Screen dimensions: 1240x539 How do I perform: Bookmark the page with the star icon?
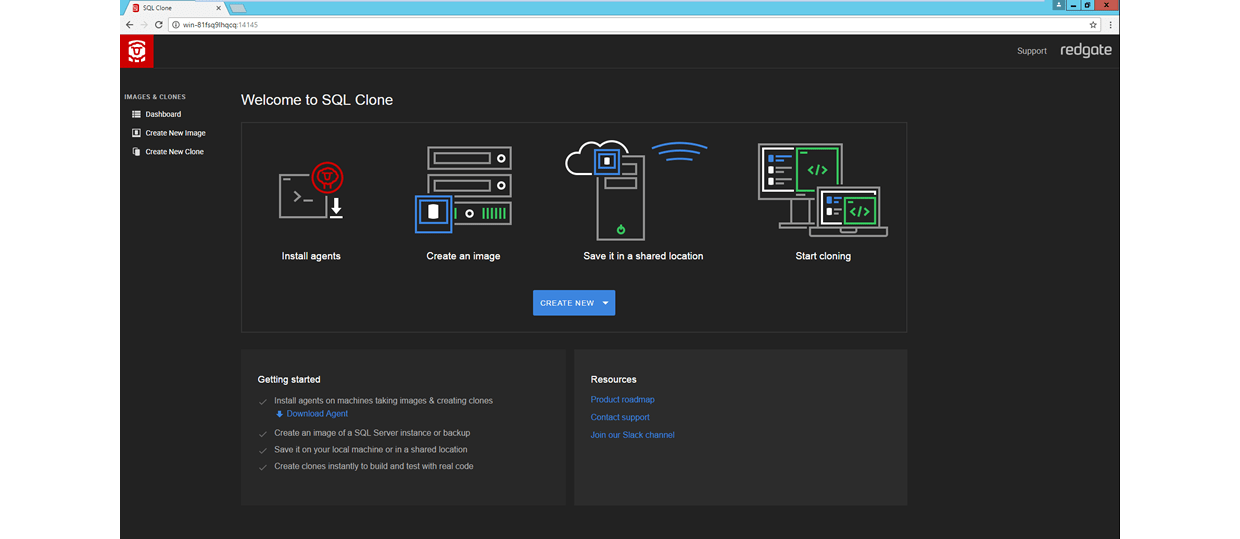pyautogui.click(x=1093, y=24)
